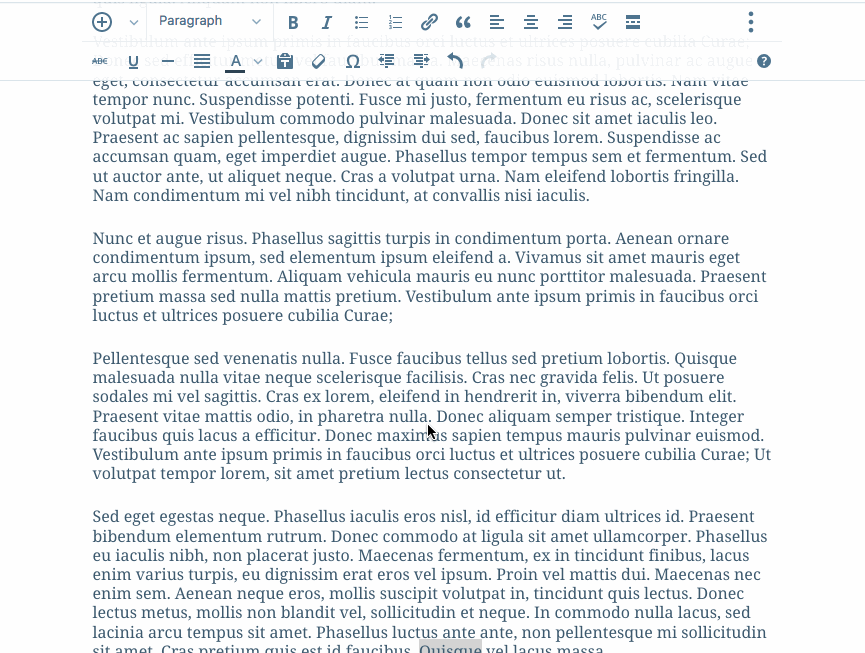Align text right

tap(564, 23)
